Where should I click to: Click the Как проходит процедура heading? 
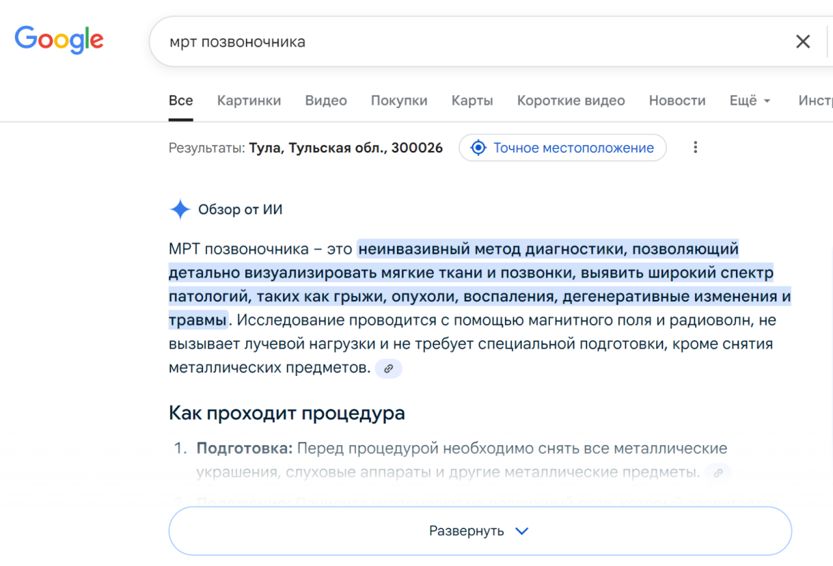pos(287,413)
